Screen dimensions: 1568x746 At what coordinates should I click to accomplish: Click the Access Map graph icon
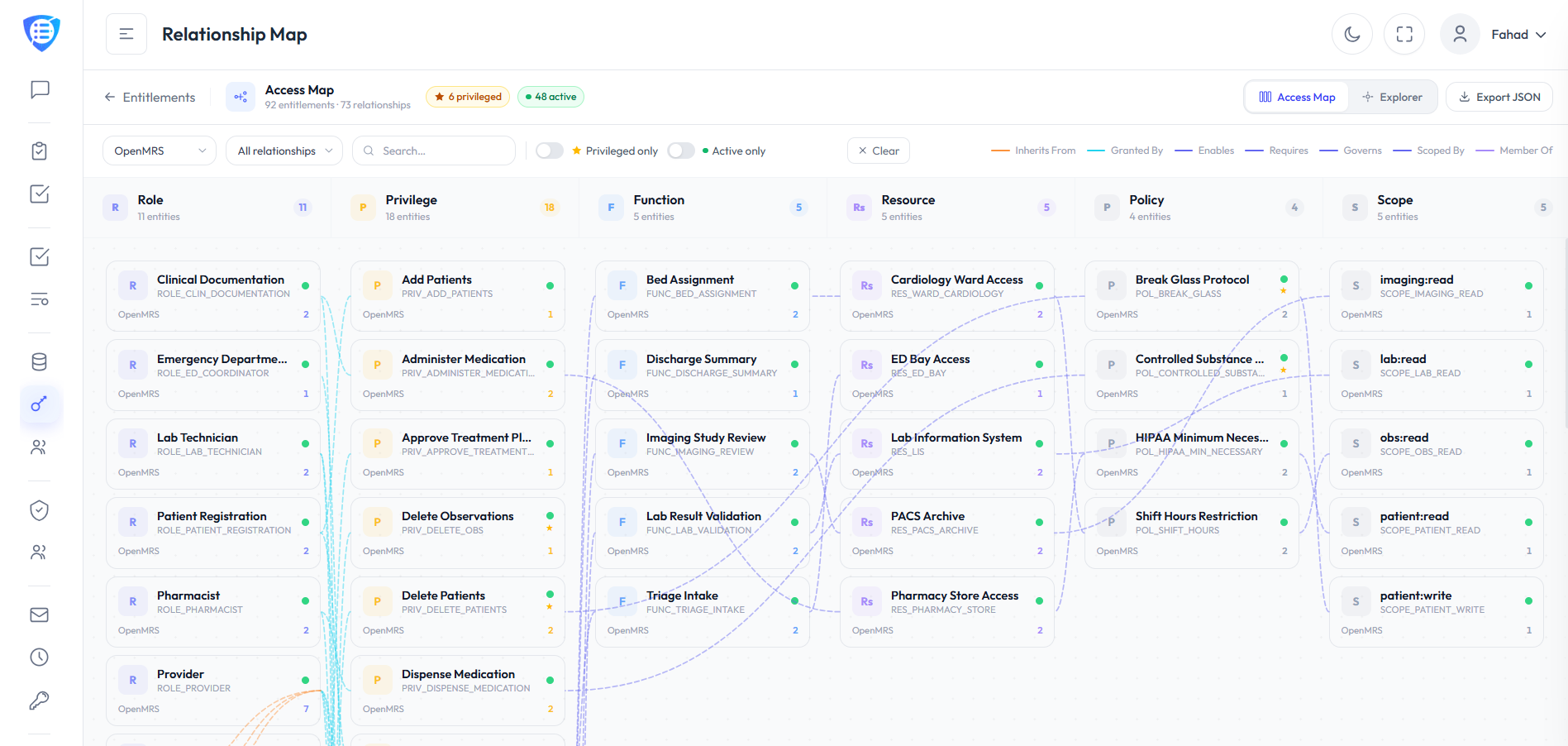tap(241, 97)
